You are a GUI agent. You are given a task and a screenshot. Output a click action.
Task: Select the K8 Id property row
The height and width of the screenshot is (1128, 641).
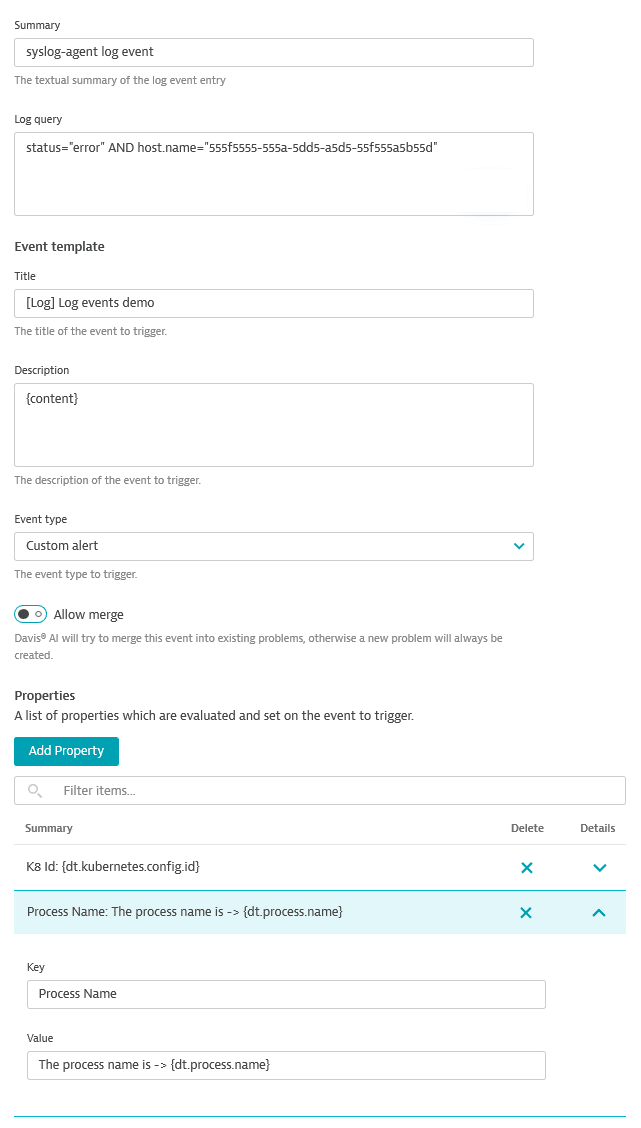tap(250, 868)
